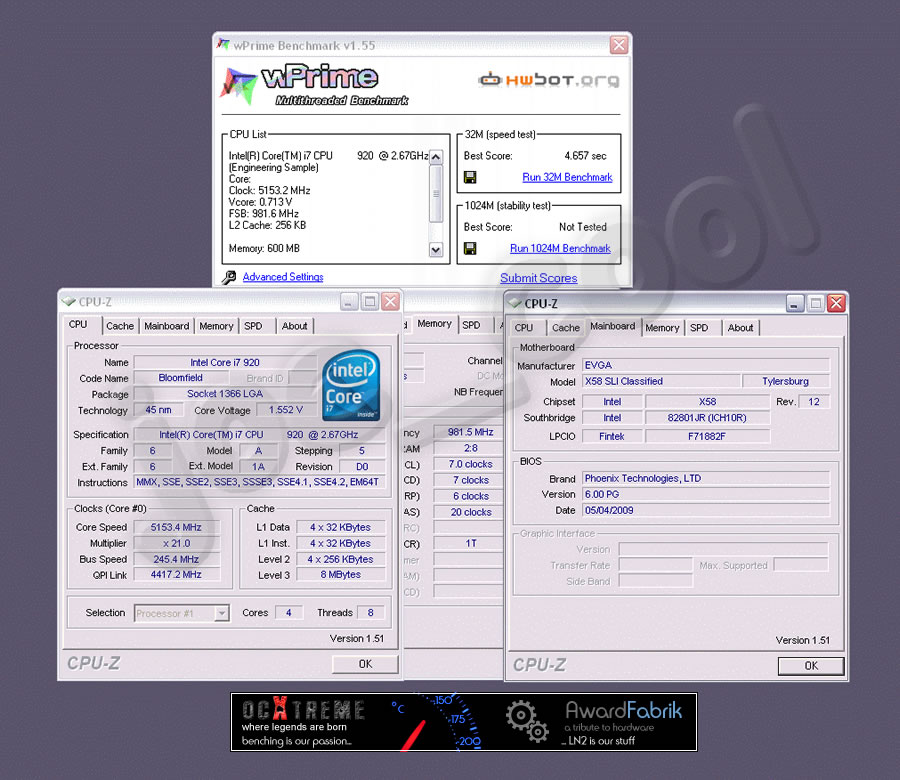The width and height of the screenshot is (900, 780).
Task: Switch to Memory tab in left CPU-Z
Action: 216,326
